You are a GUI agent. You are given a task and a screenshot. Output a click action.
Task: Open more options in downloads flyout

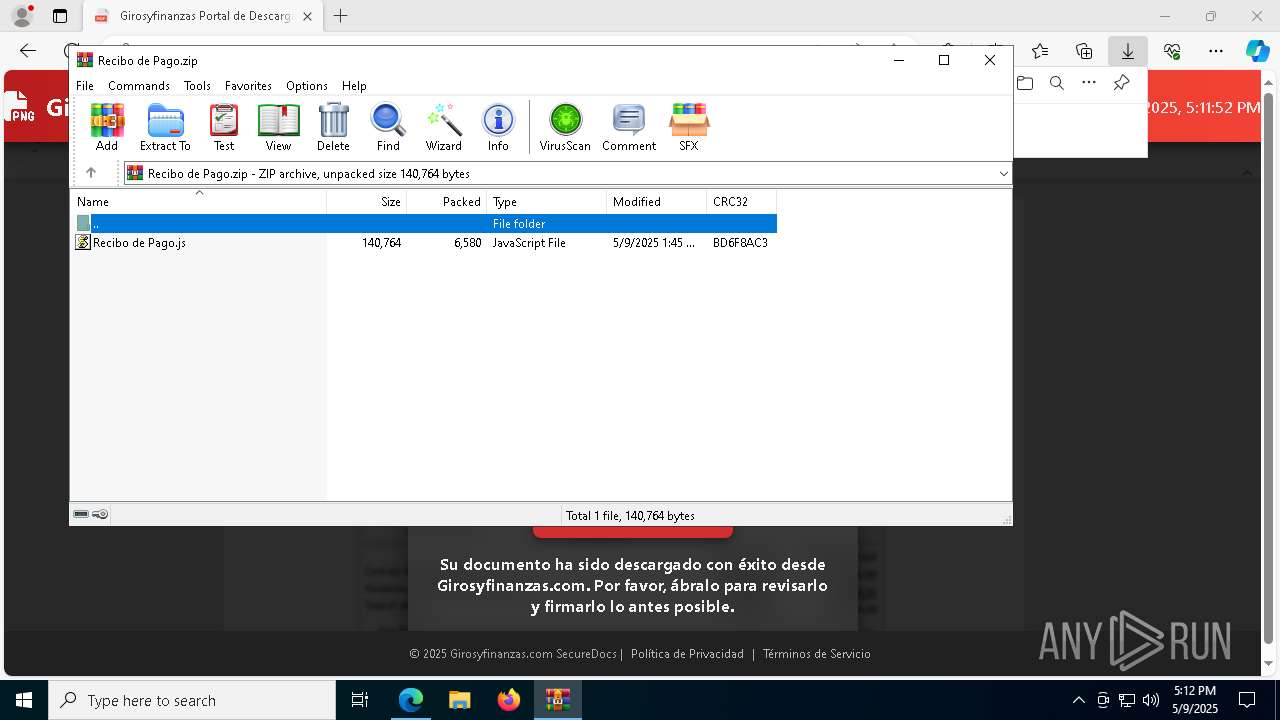coord(1089,83)
